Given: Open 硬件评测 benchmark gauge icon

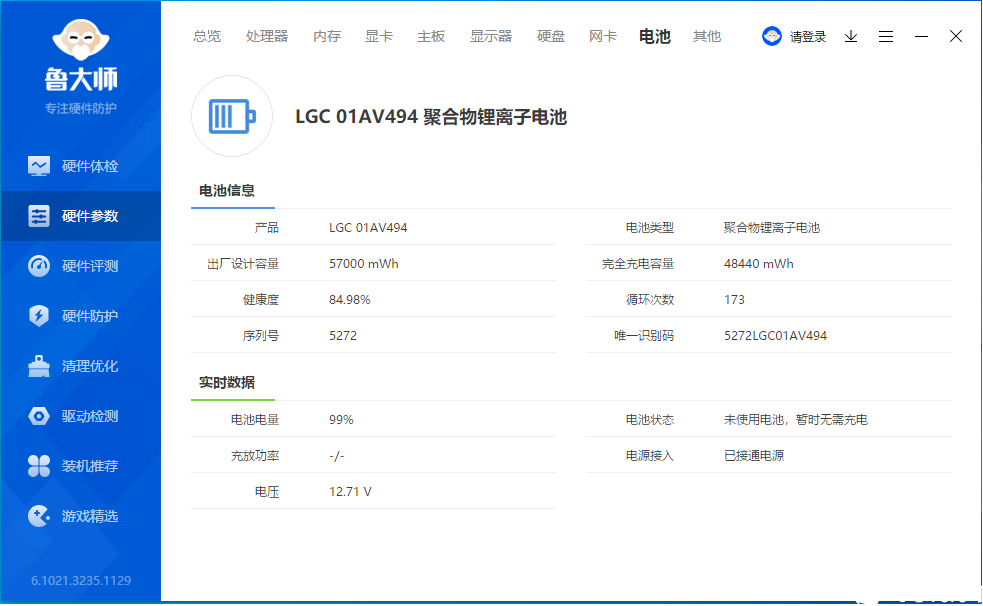Looking at the screenshot, I should click(x=39, y=266).
